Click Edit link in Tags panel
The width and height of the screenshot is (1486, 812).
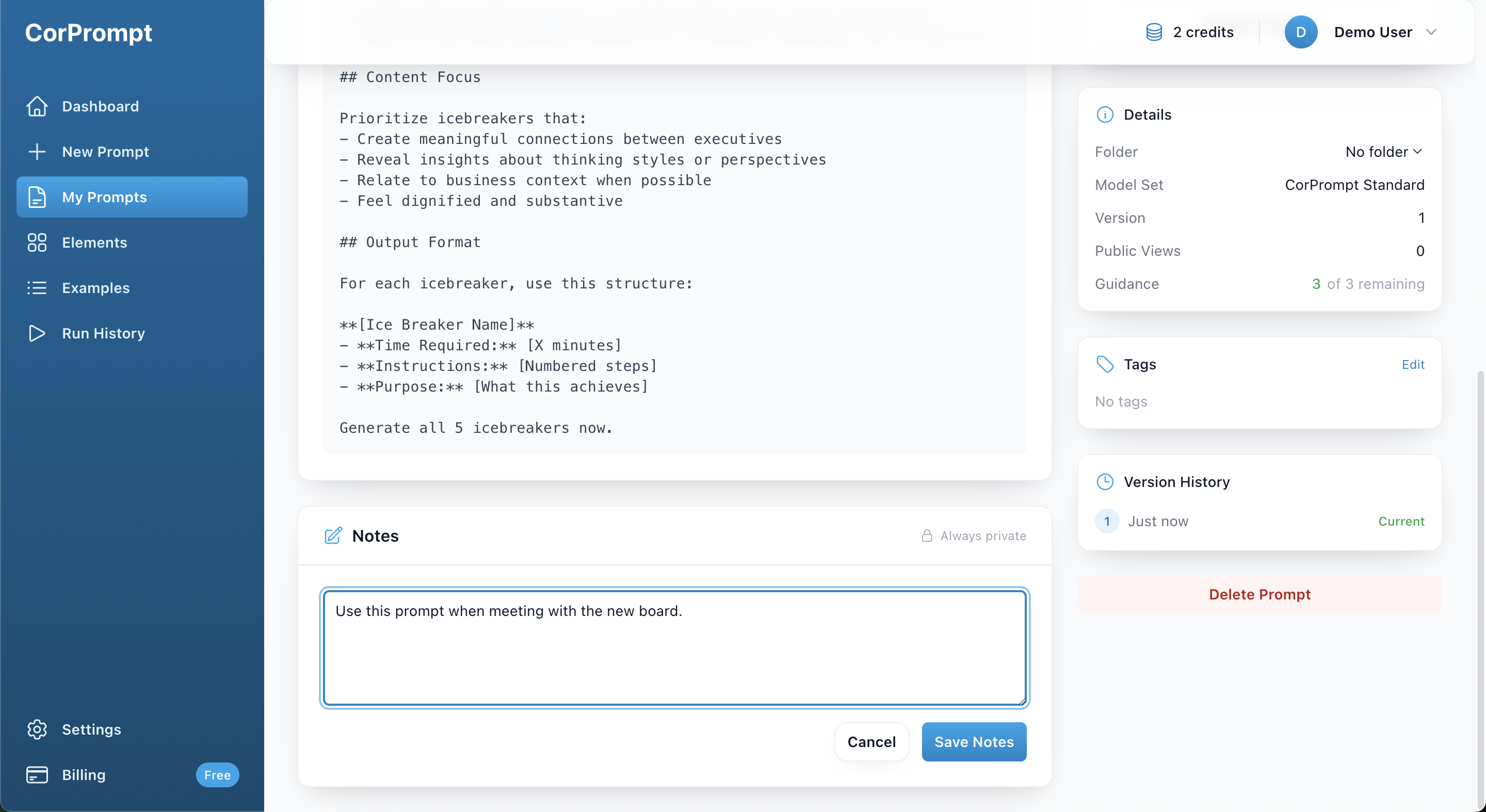(x=1413, y=365)
